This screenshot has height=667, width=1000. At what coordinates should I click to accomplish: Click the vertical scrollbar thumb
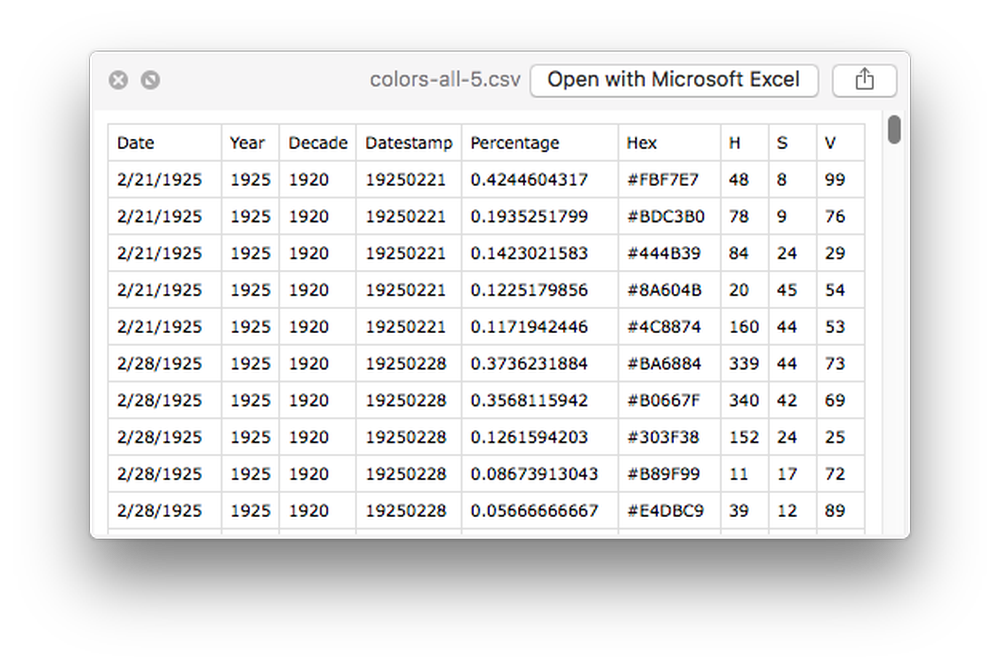(894, 129)
